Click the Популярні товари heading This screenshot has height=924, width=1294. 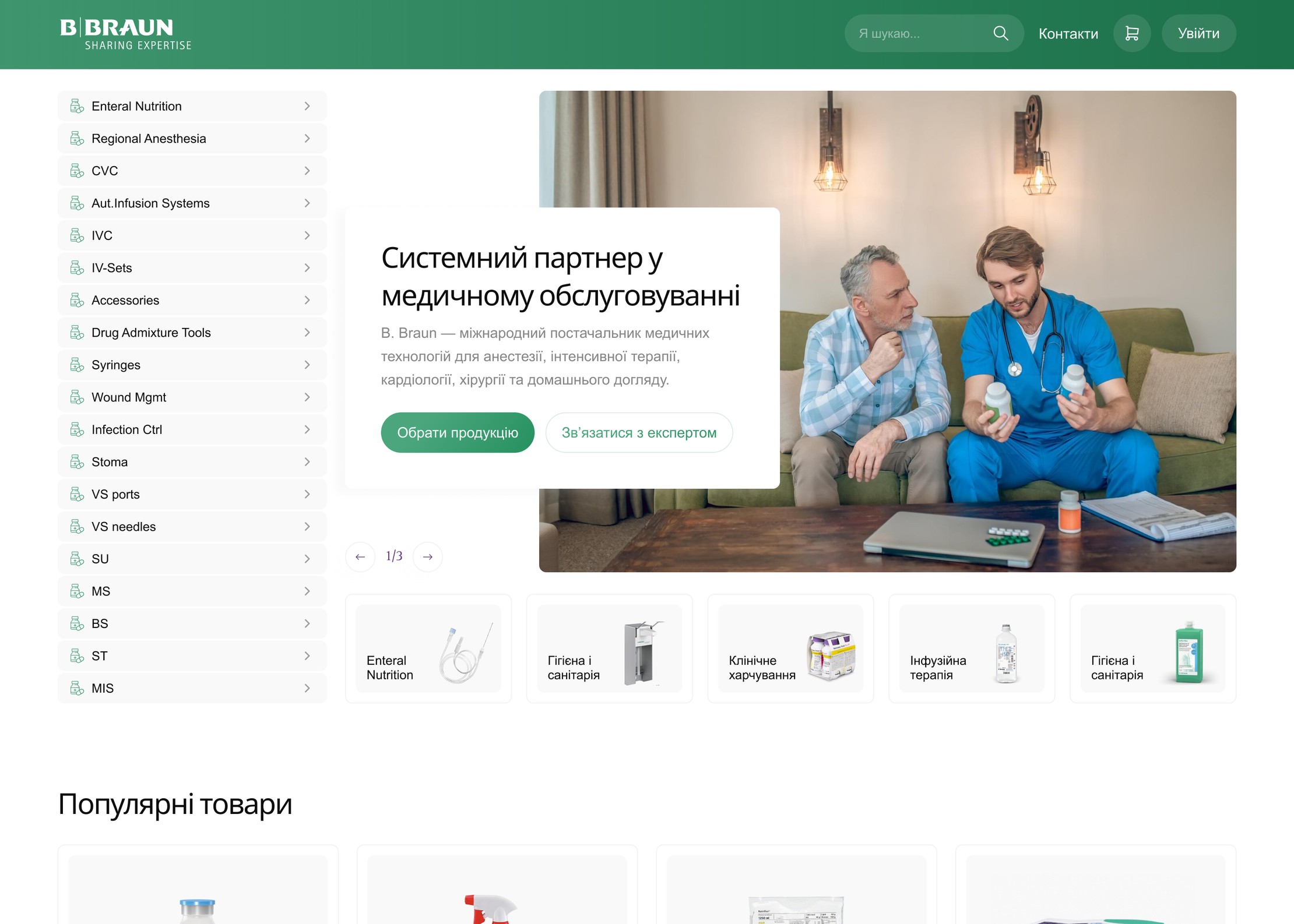click(175, 805)
